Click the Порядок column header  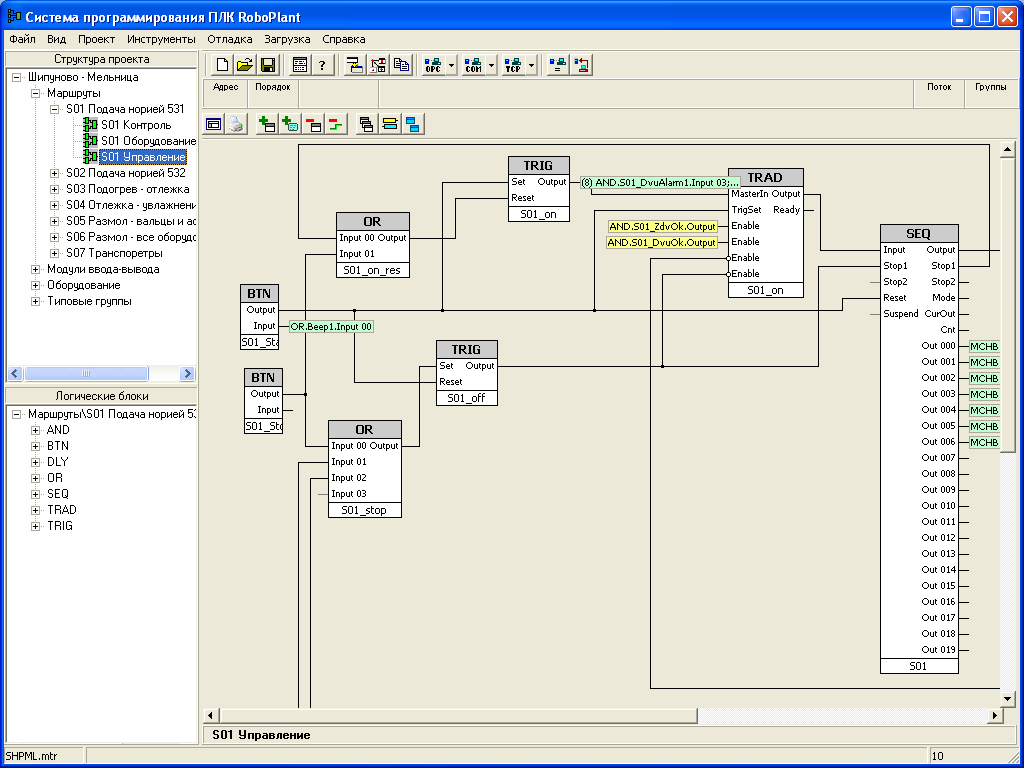[273, 87]
